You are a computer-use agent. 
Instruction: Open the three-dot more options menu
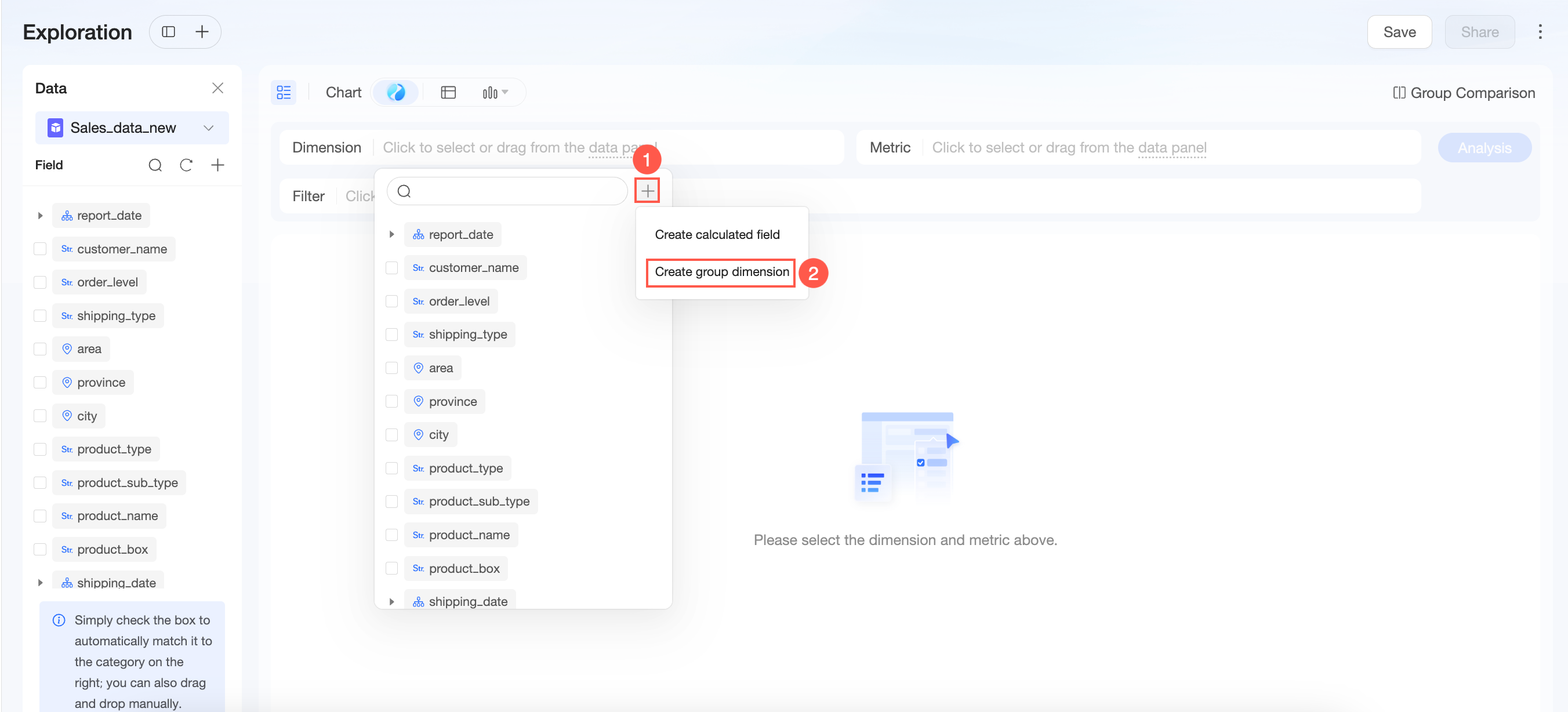tap(1540, 32)
